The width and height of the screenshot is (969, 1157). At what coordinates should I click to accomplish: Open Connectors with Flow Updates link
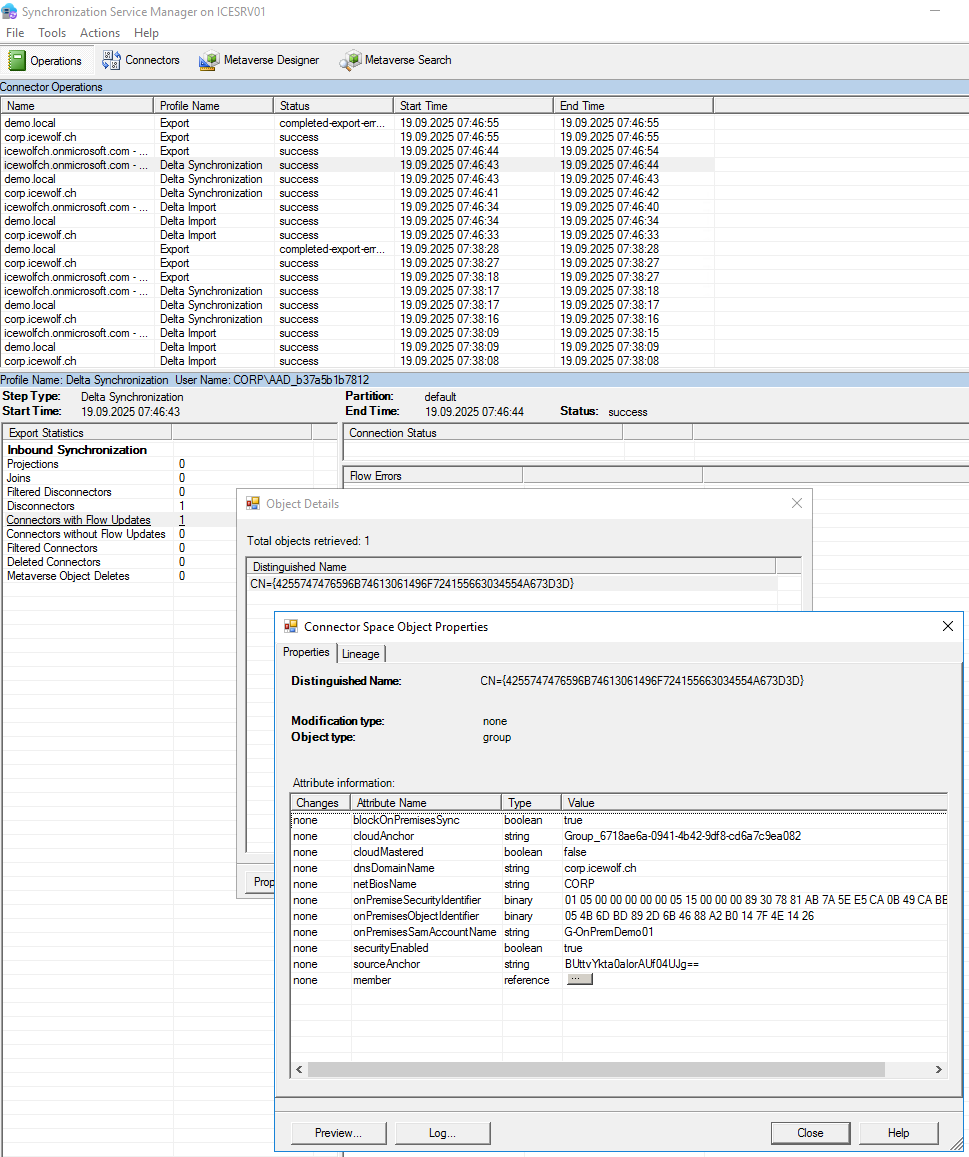coord(78,520)
